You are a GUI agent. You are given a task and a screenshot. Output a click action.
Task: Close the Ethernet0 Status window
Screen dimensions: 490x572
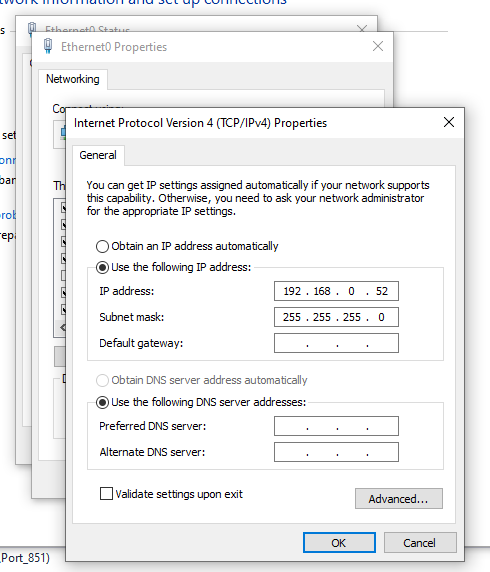[x=362, y=28]
